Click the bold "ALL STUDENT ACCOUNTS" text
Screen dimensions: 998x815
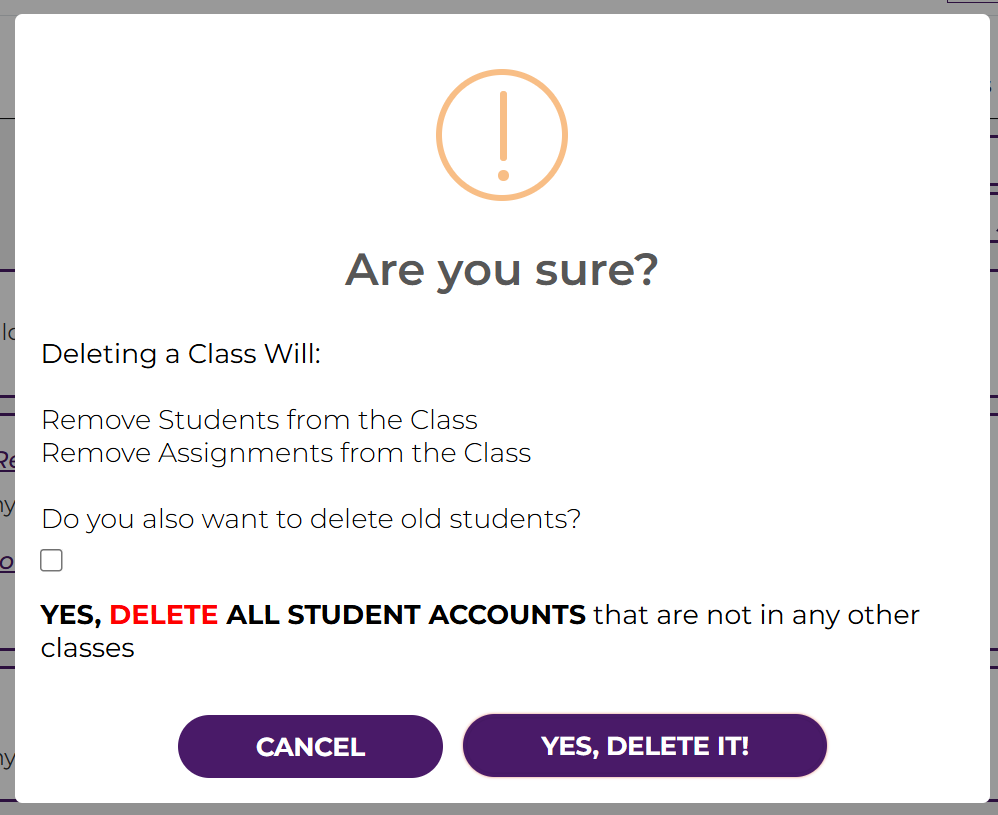[406, 615]
